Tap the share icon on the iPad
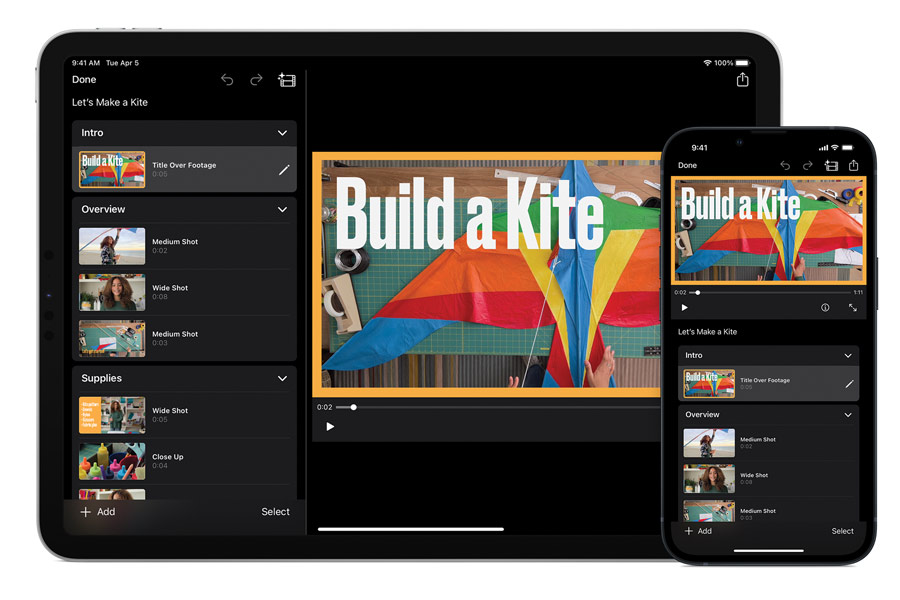 (742, 79)
